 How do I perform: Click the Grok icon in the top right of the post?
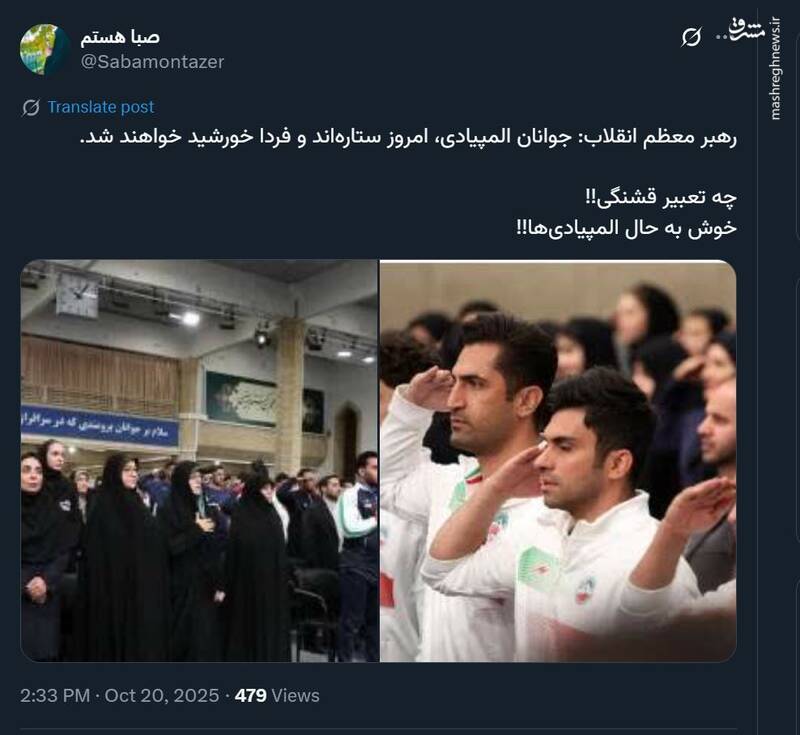pos(691,37)
